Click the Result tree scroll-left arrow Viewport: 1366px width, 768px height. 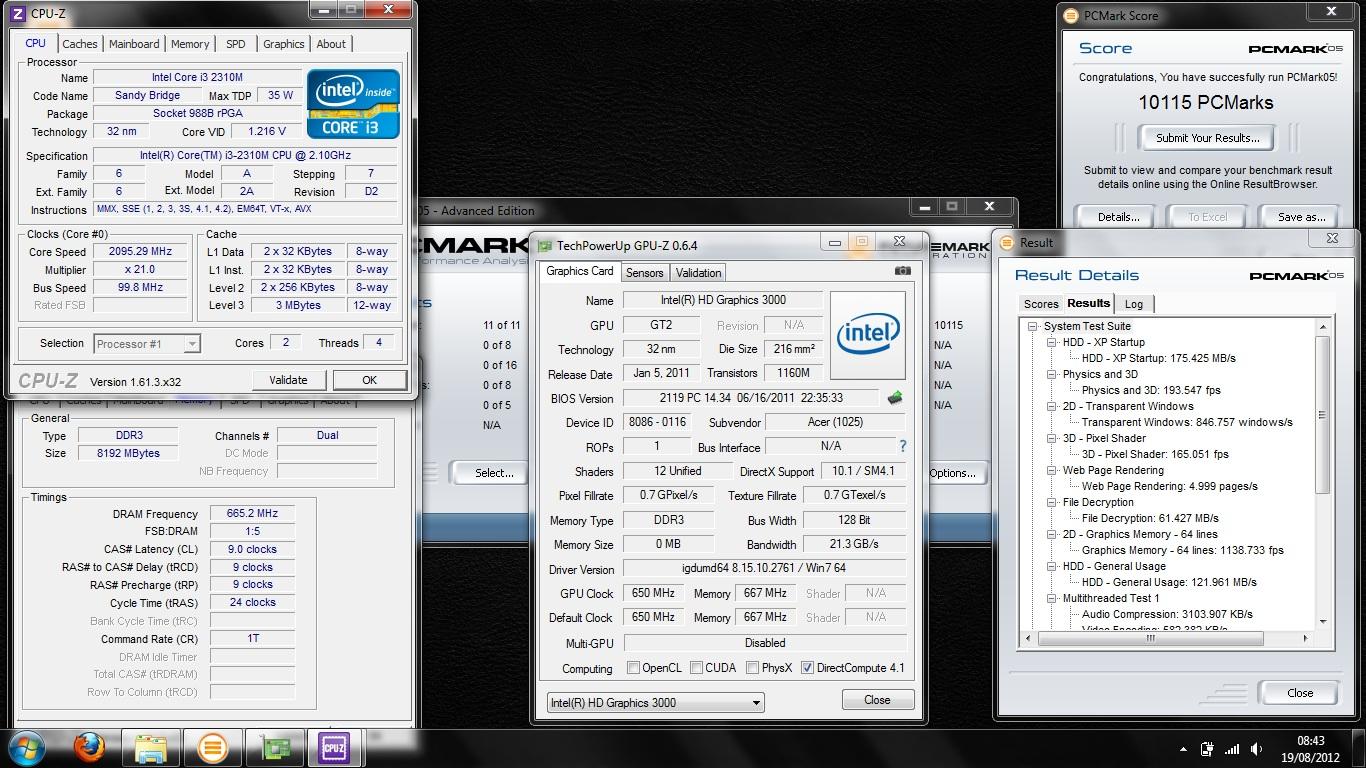1027,638
